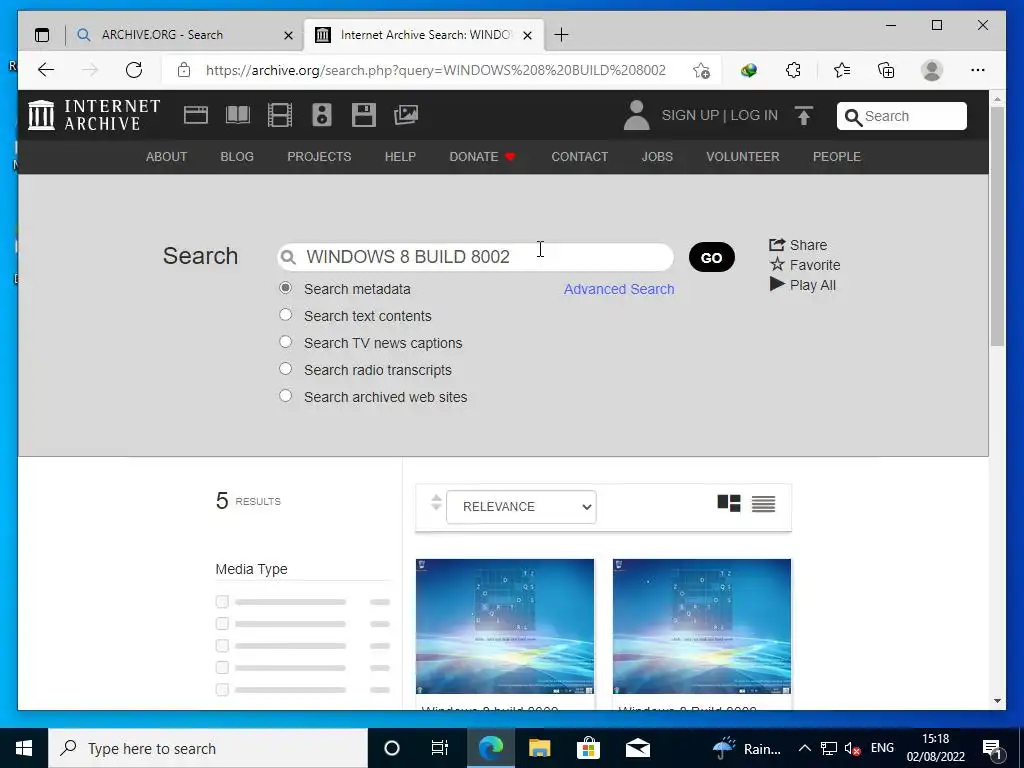Open the second Windows 8 Build thumbnail
The image size is (1024, 768).
[702, 626]
